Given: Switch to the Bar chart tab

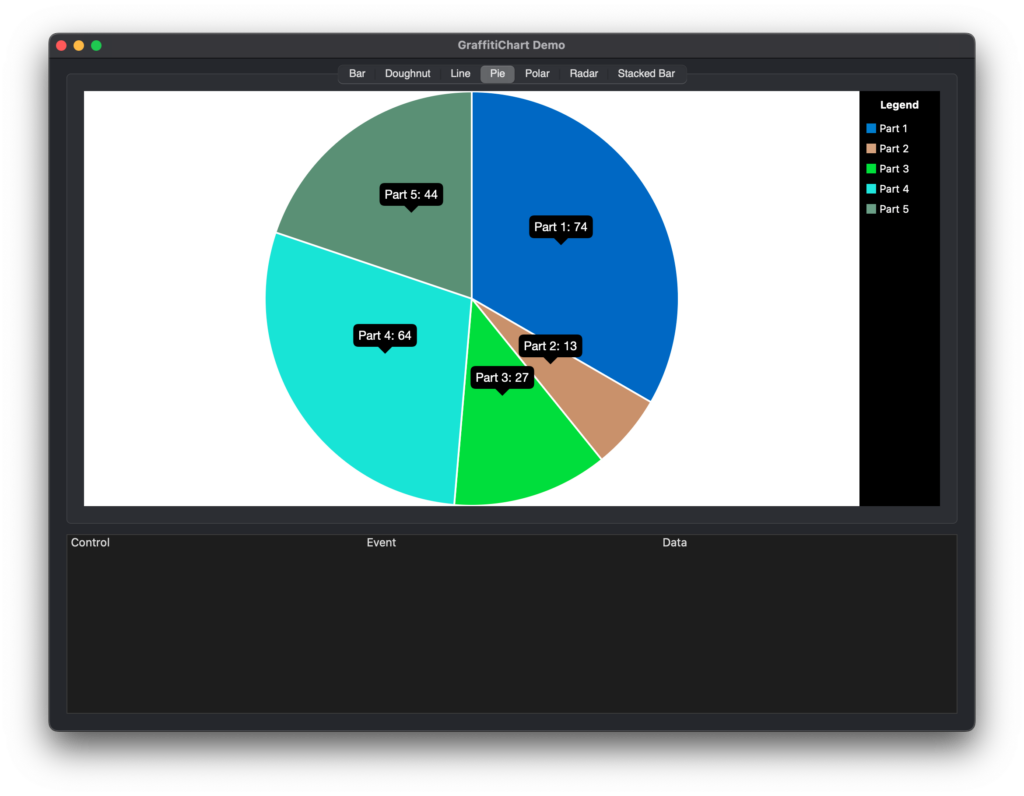Looking at the screenshot, I should point(357,73).
